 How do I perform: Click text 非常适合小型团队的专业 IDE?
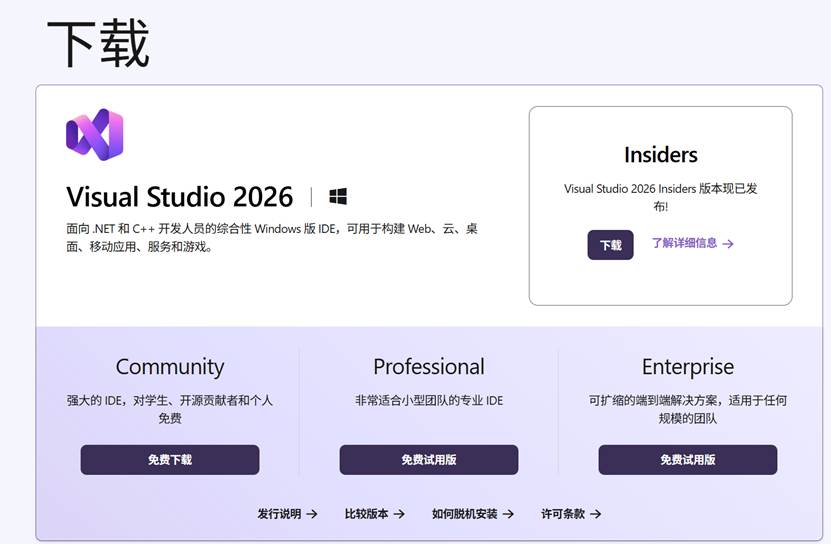coord(429,400)
